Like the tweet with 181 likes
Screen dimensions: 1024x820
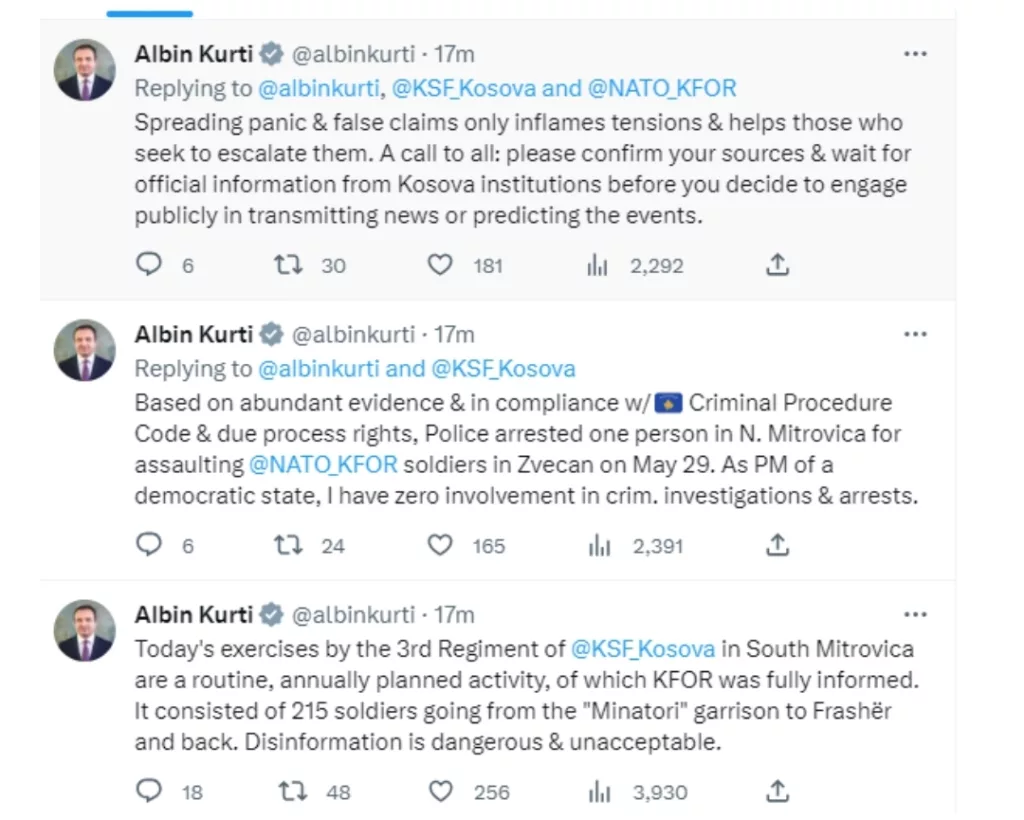coord(440,264)
